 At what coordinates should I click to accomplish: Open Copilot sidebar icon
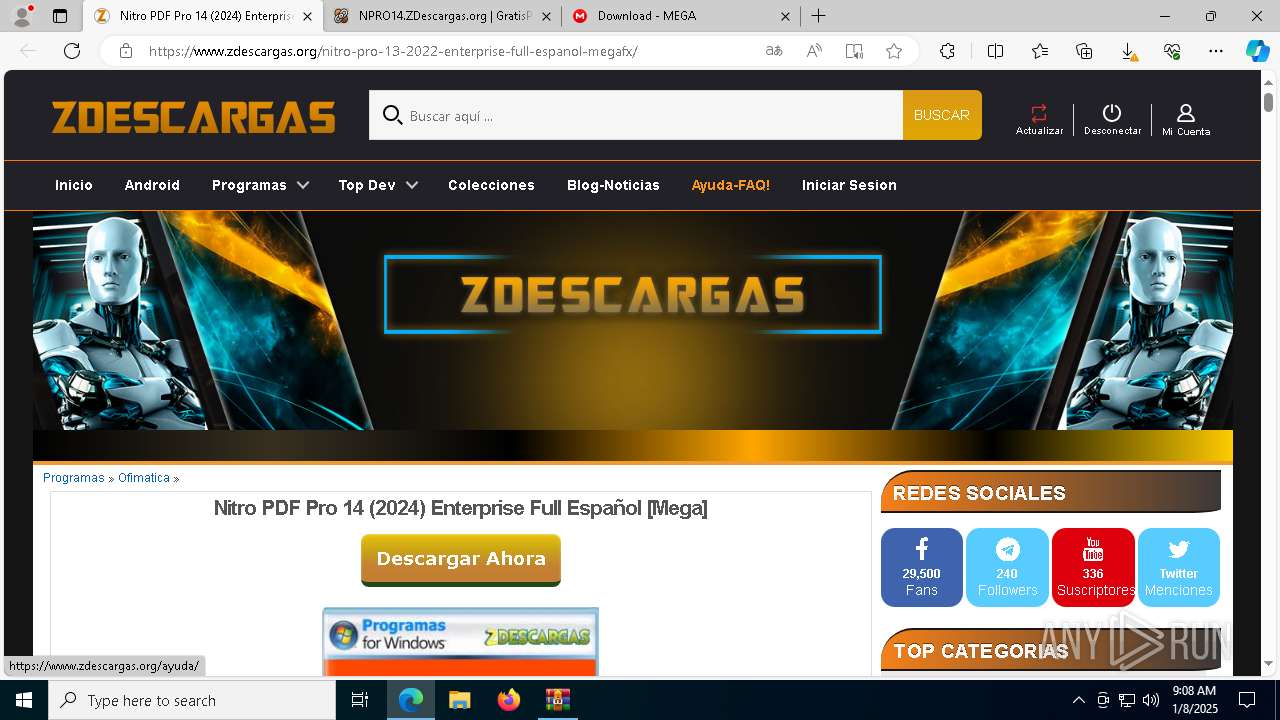(1257, 51)
